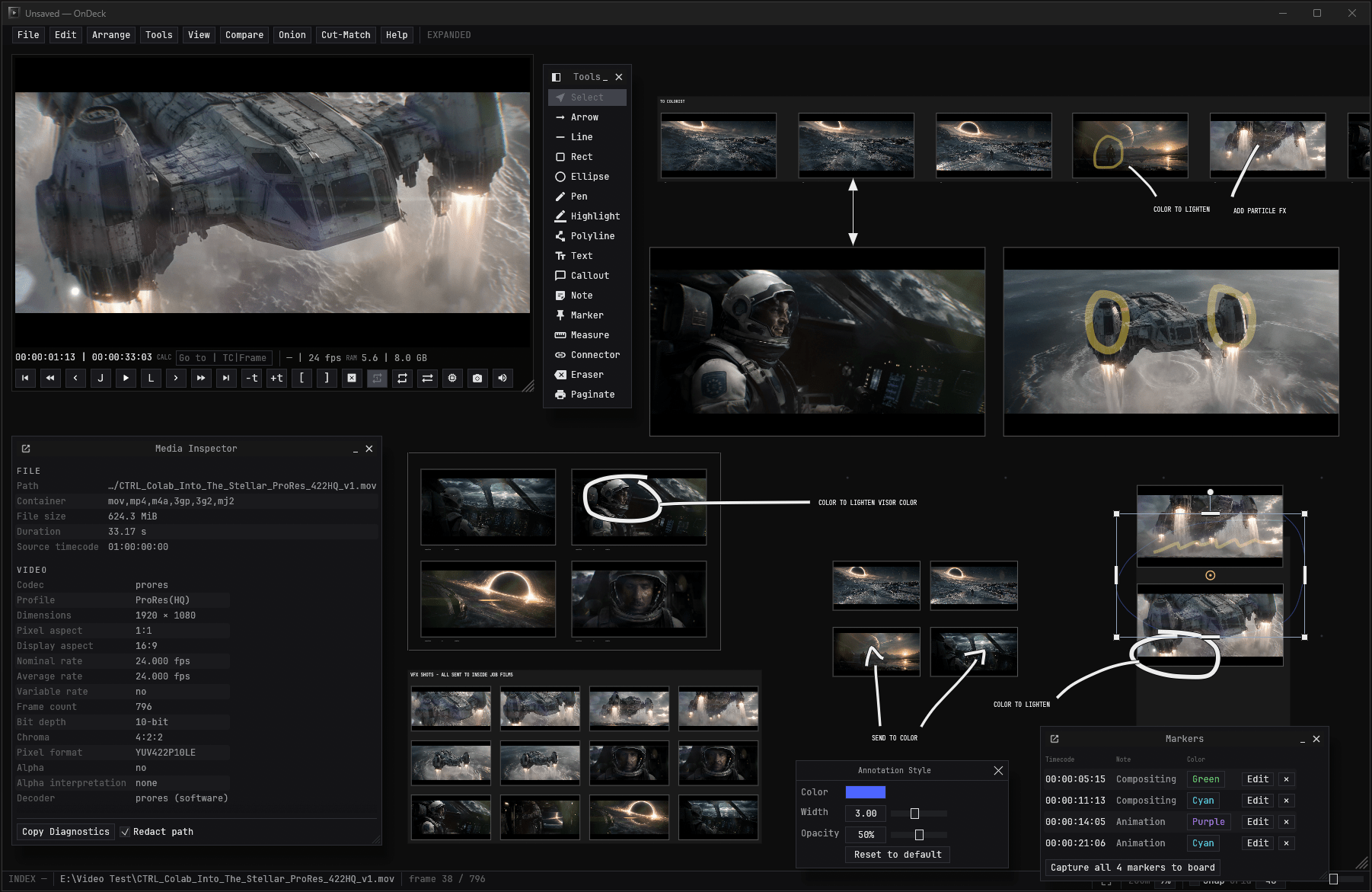The image size is (1372, 892).
Task: Open the Cut-Match menu
Action: pos(346,35)
